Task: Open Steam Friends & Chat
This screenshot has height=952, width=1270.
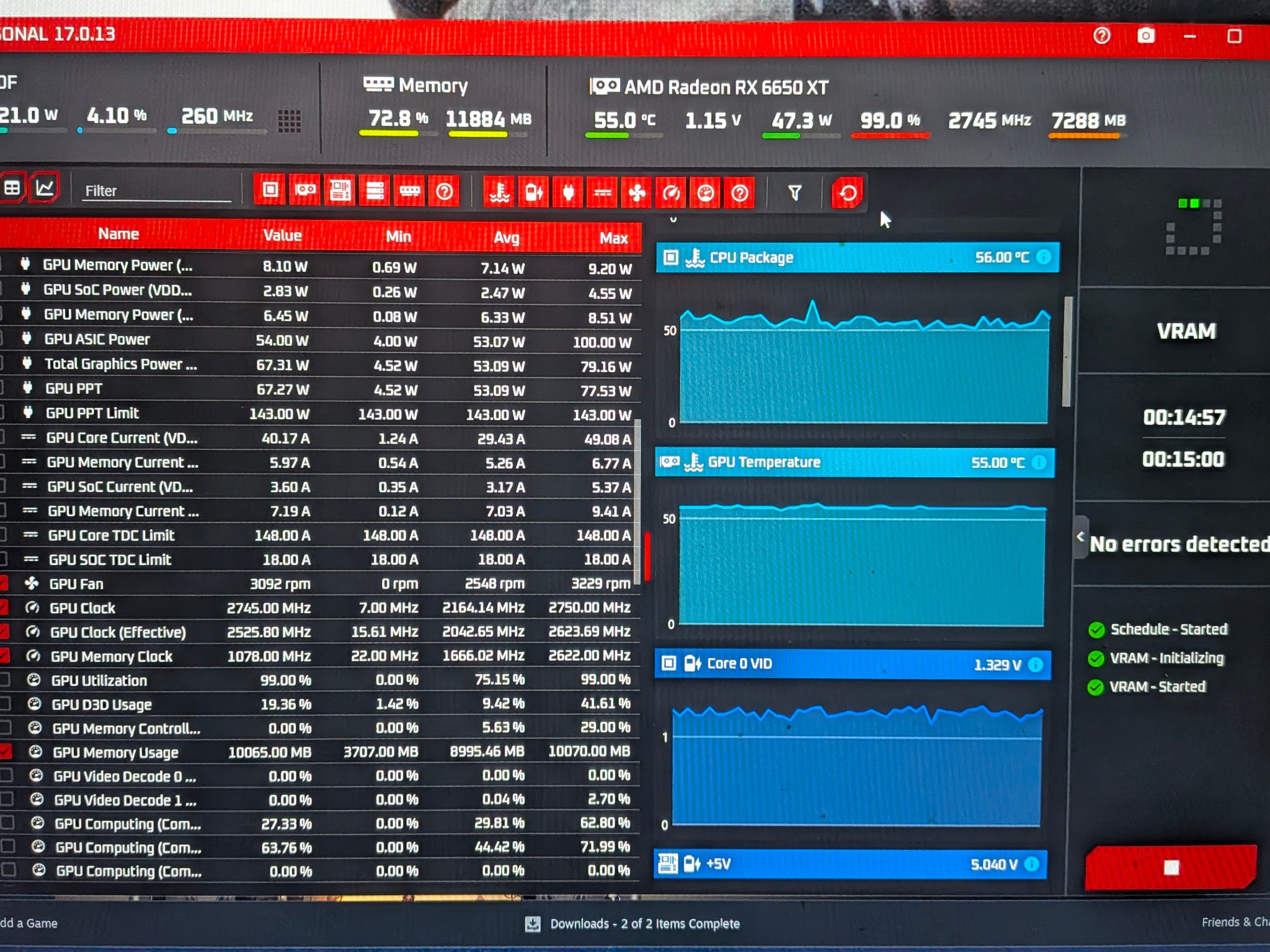Action: point(1235,922)
